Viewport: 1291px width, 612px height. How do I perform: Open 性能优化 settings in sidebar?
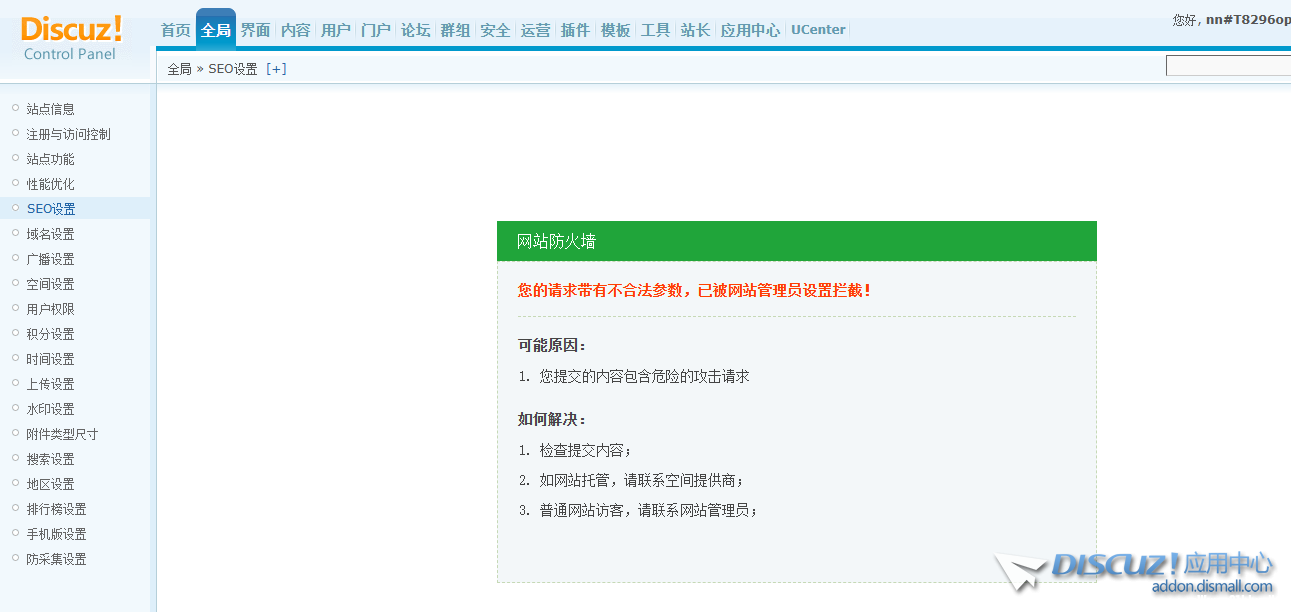[x=50, y=184]
